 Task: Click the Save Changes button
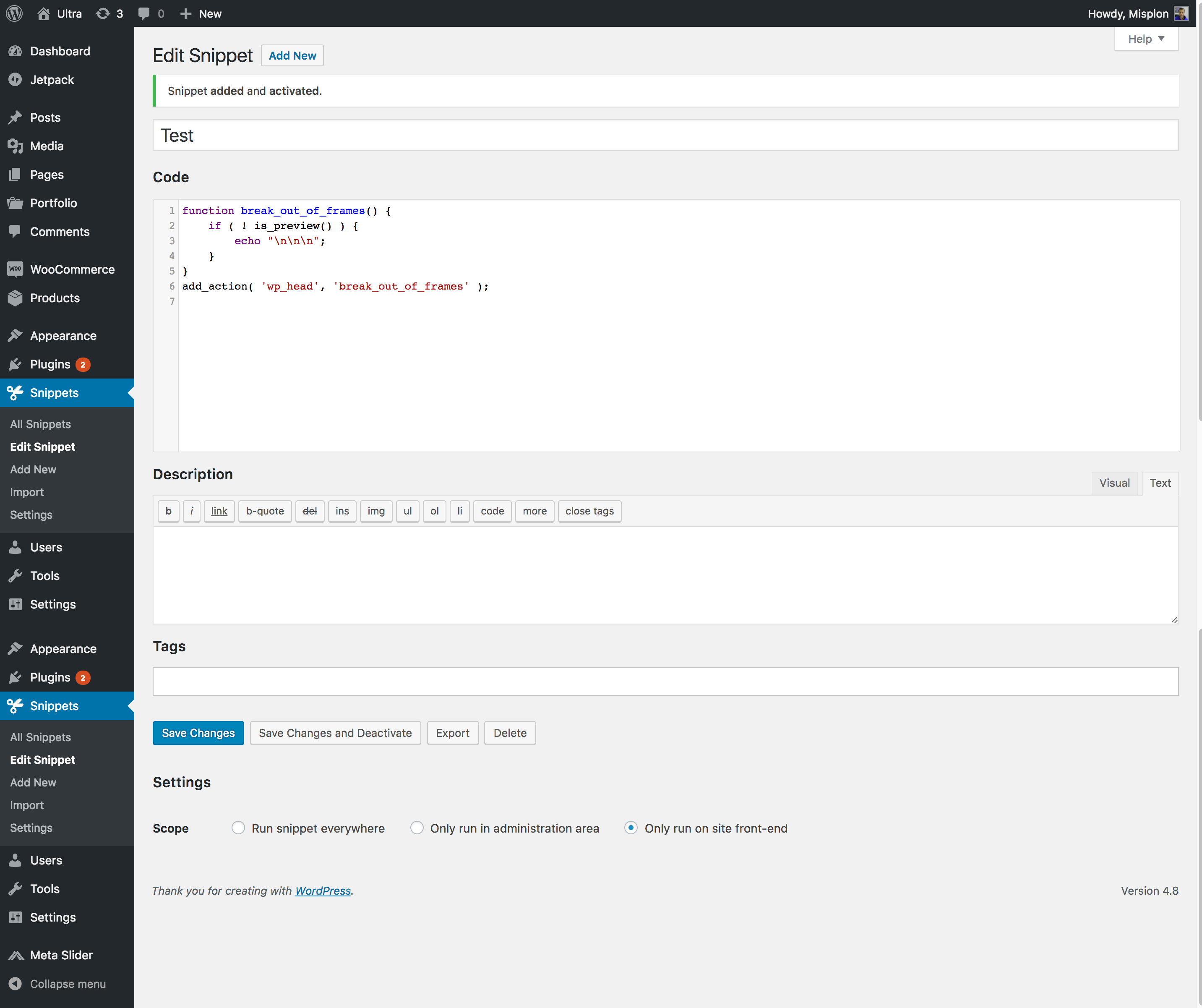pyautogui.click(x=198, y=733)
